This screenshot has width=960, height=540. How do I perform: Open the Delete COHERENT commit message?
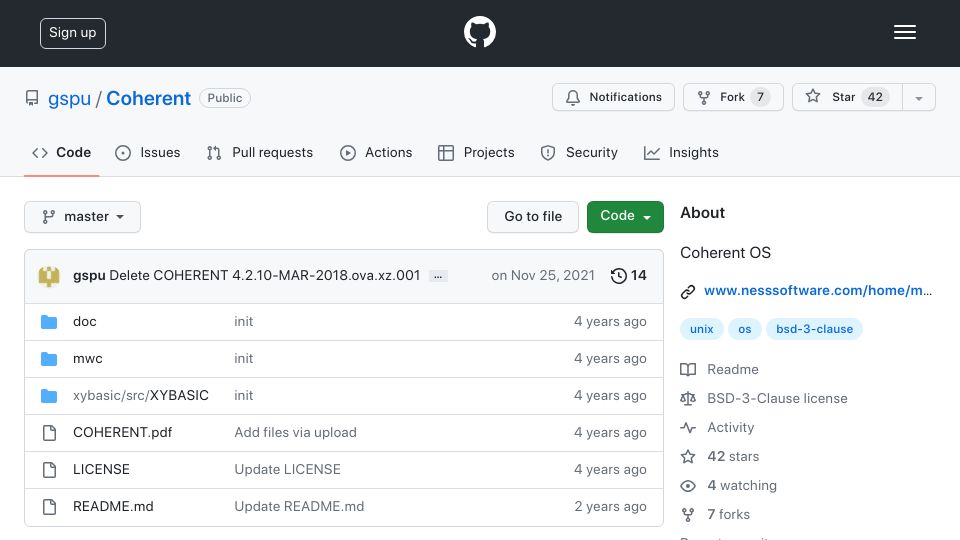coord(264,276)
